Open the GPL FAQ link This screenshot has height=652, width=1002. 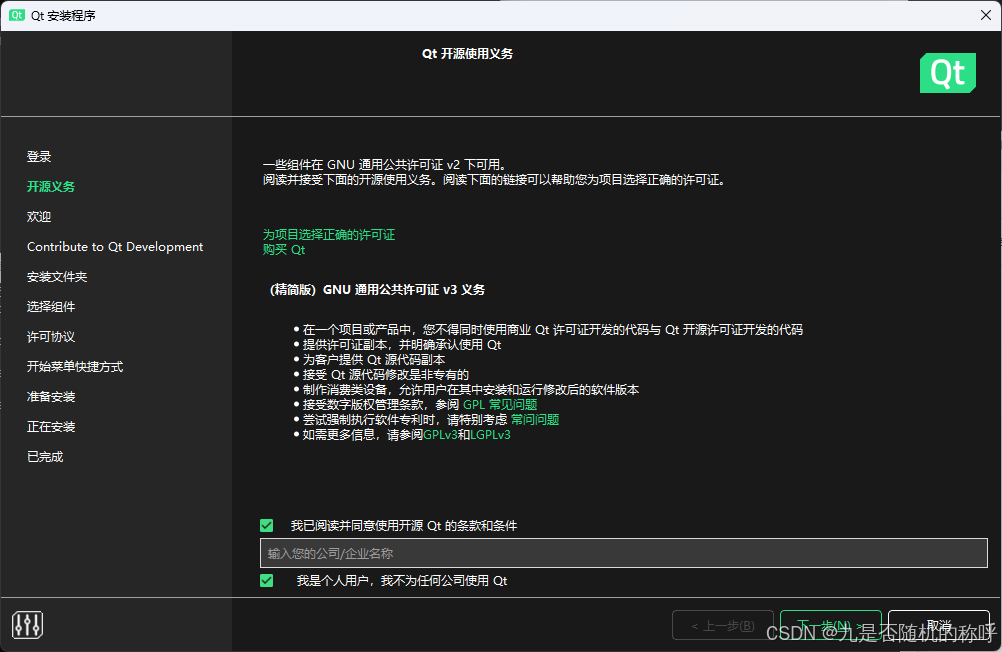(x=500, y=405)
